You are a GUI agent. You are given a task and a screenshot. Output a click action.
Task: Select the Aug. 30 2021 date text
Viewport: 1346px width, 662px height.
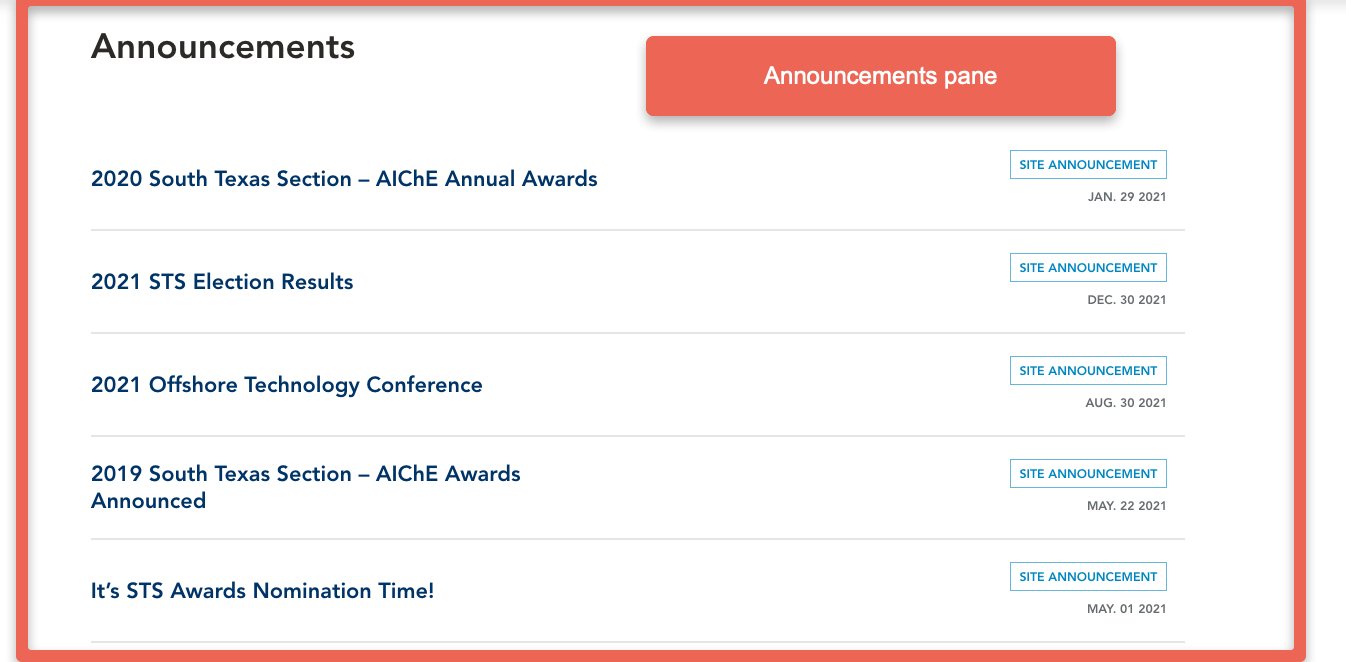point(1127,403)
